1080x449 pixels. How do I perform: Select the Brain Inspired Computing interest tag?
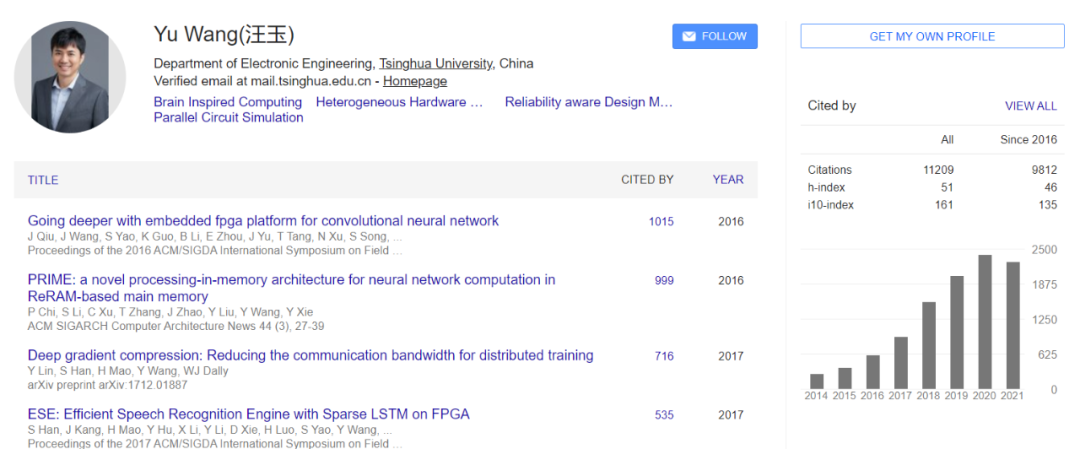[x=228, y=102]
